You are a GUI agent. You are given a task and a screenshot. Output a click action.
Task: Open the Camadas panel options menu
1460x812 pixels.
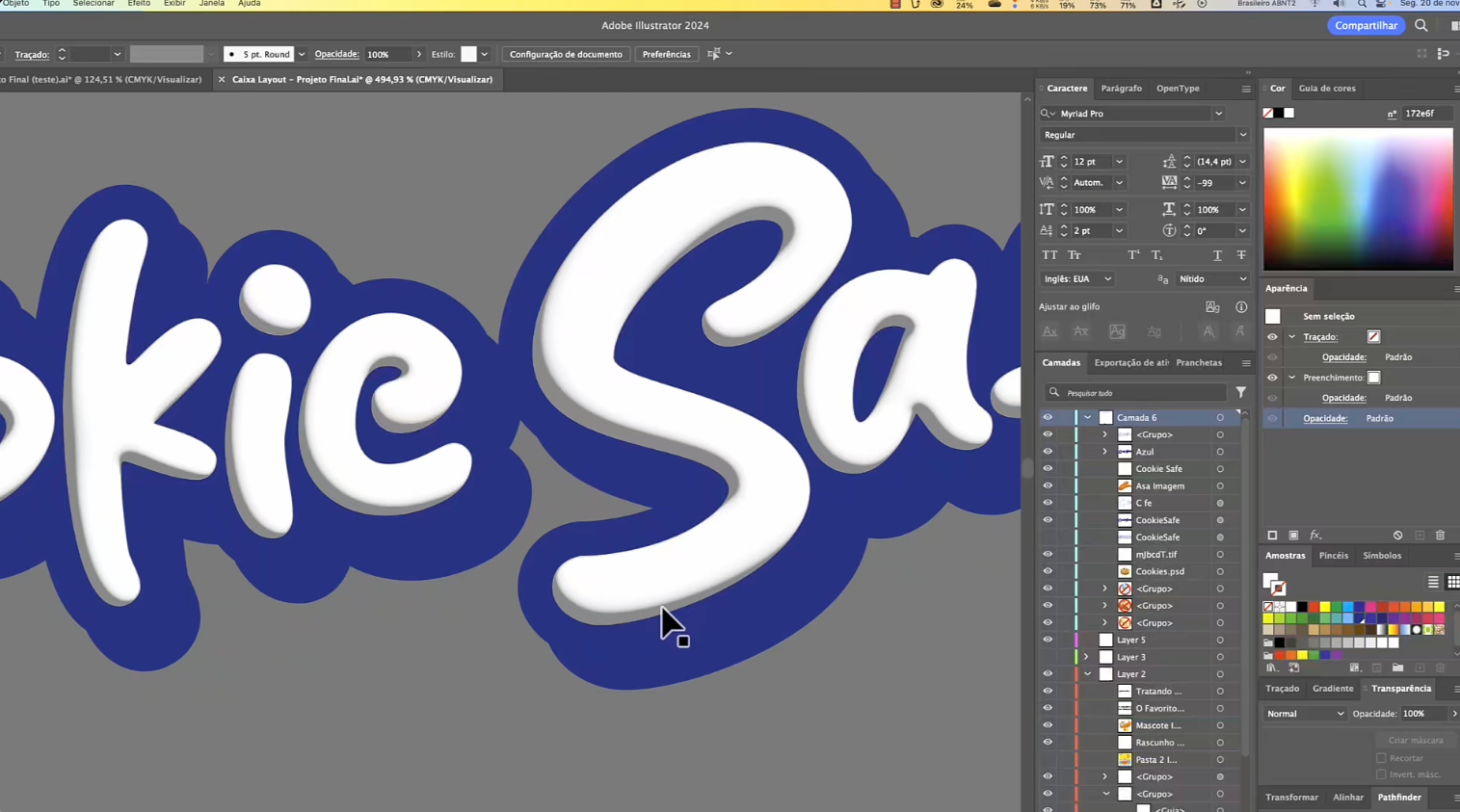1246,363
